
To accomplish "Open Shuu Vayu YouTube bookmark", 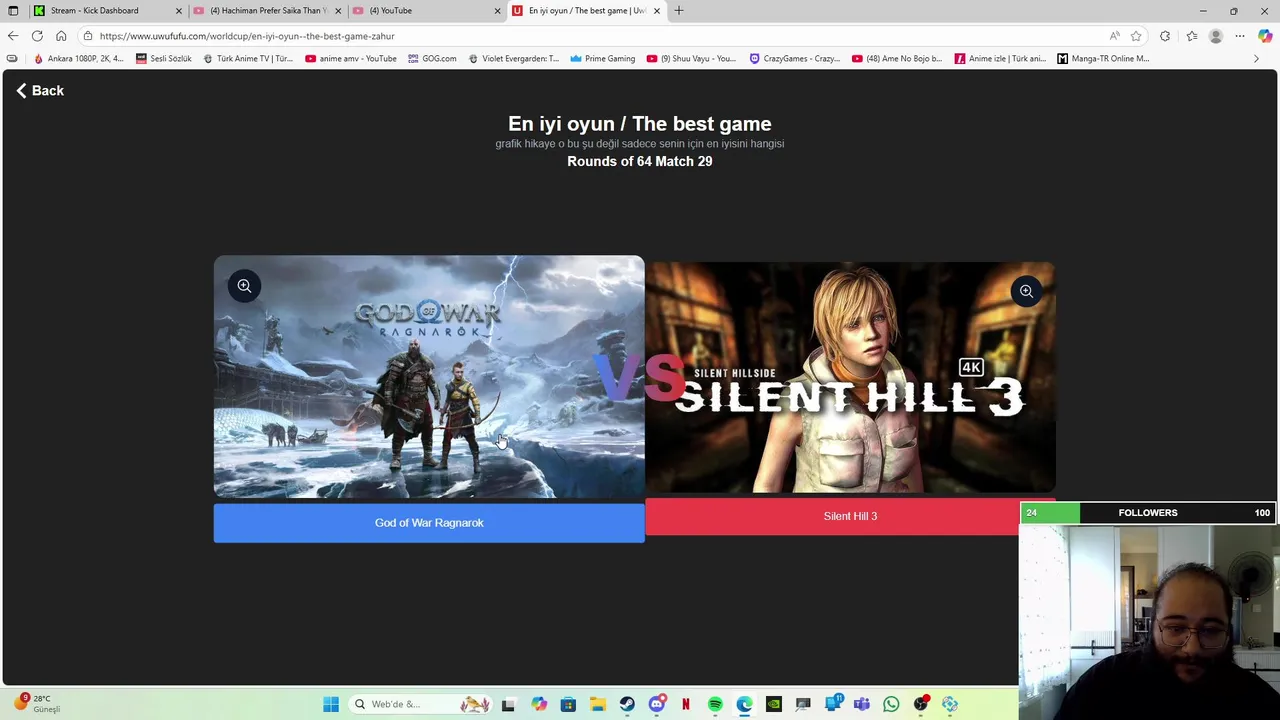I will [x=691, y=59].
